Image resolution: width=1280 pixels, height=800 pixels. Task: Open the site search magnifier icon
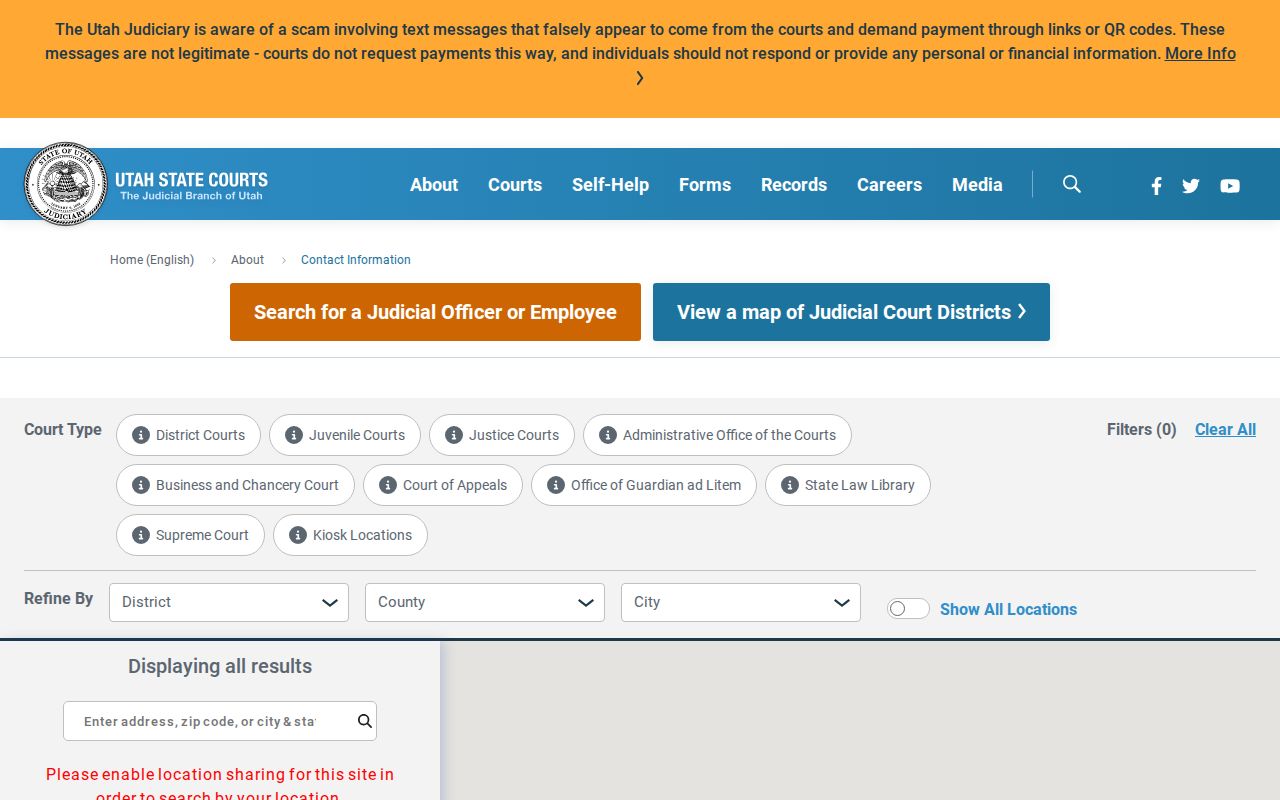click(x=1072, y=184)
